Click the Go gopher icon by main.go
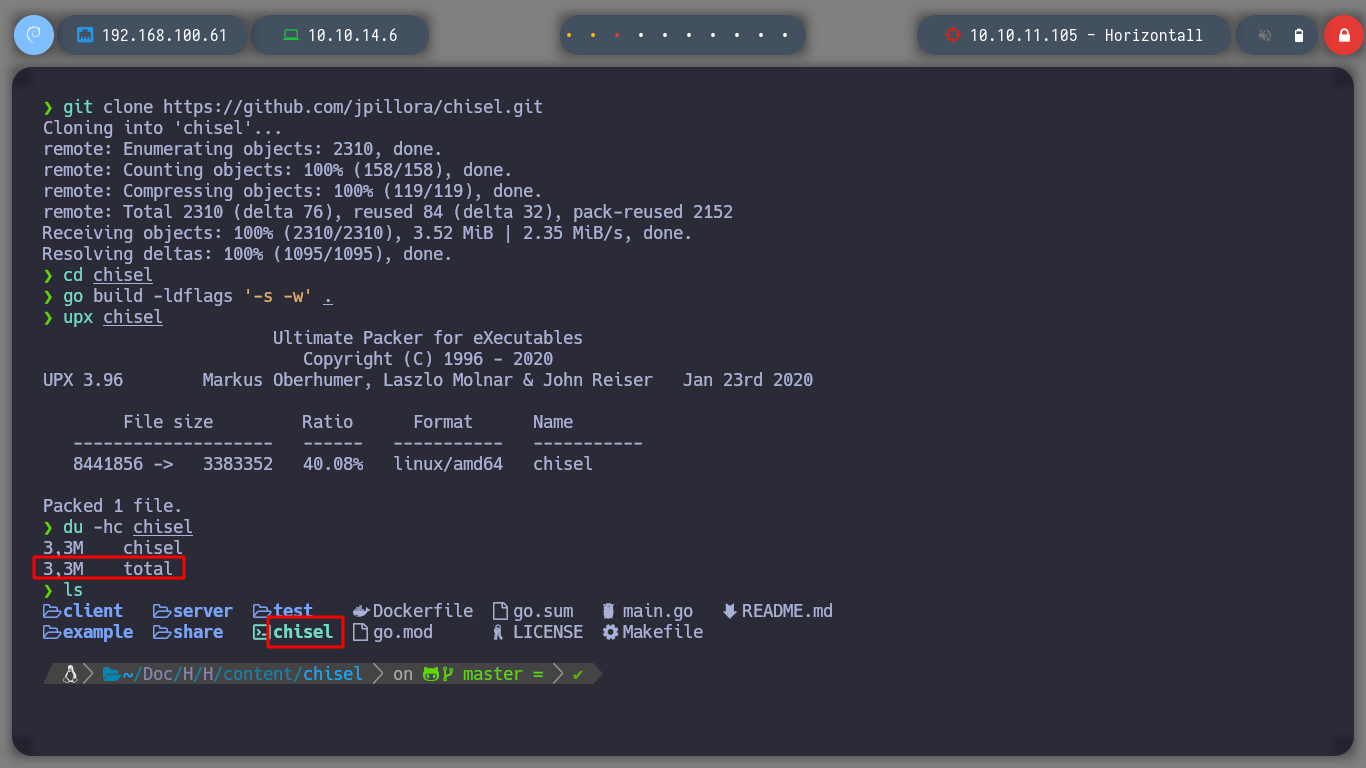The image size is (1366, 768). (x=609, y=611)
